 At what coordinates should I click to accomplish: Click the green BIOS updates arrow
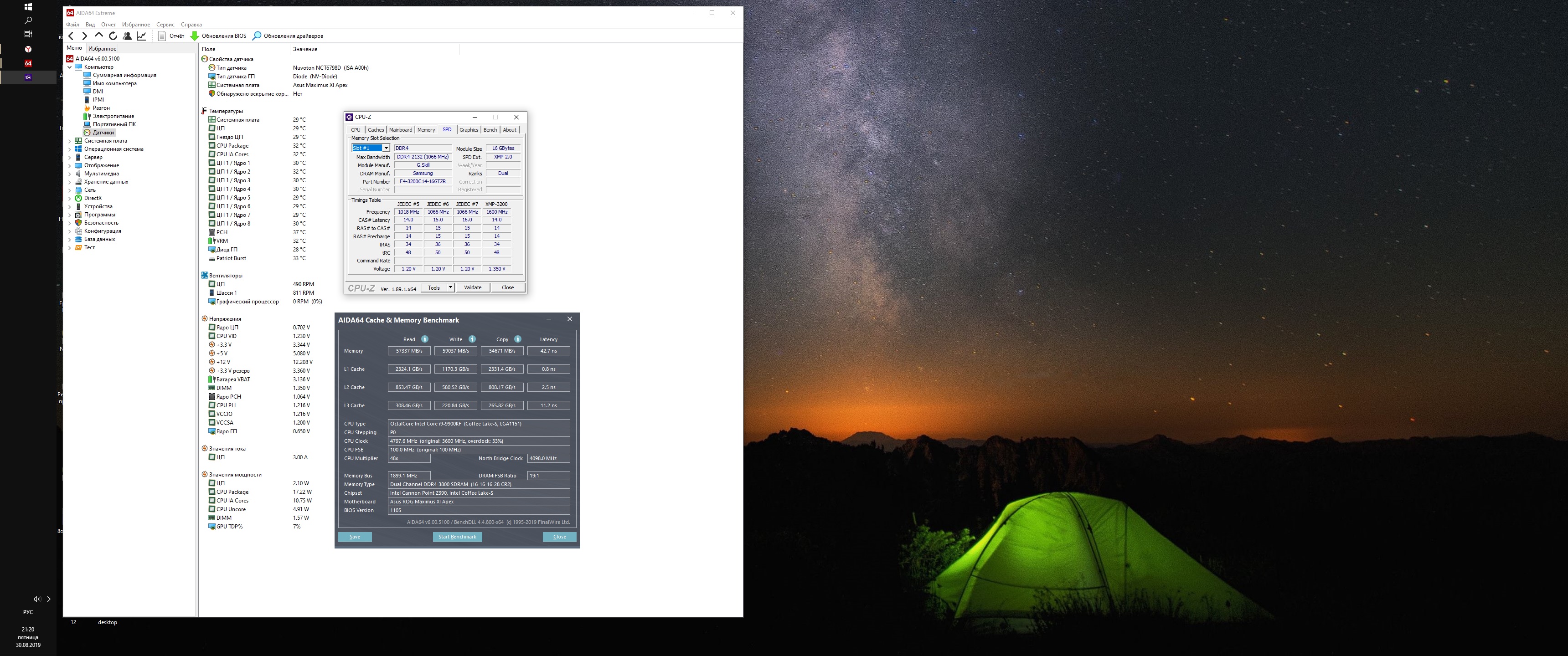click(195, 36)
